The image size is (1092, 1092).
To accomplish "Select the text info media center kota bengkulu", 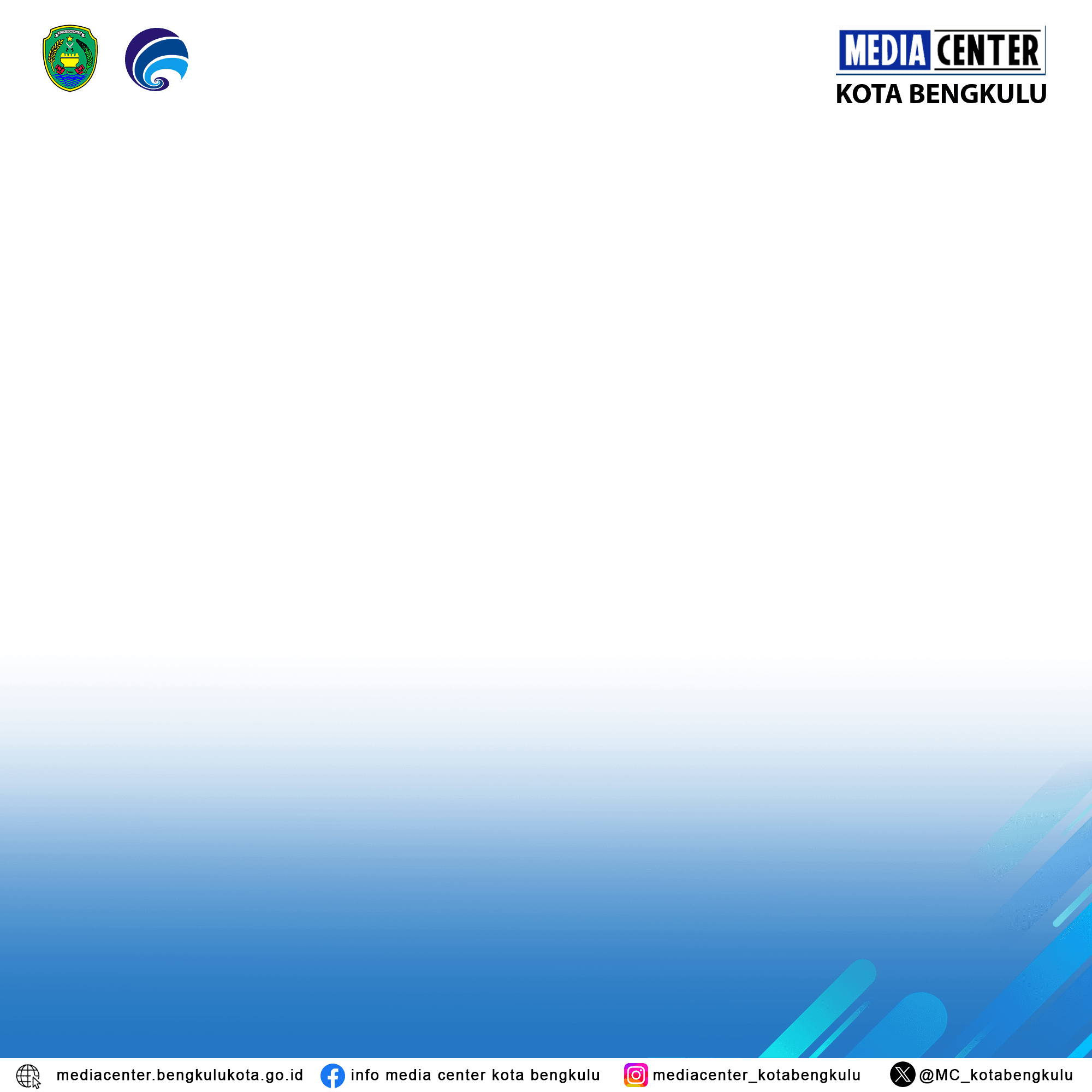I will 476,1075.
